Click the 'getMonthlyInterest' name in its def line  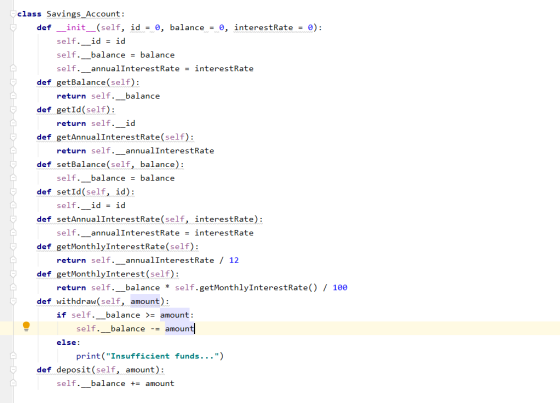pos(101,274)
